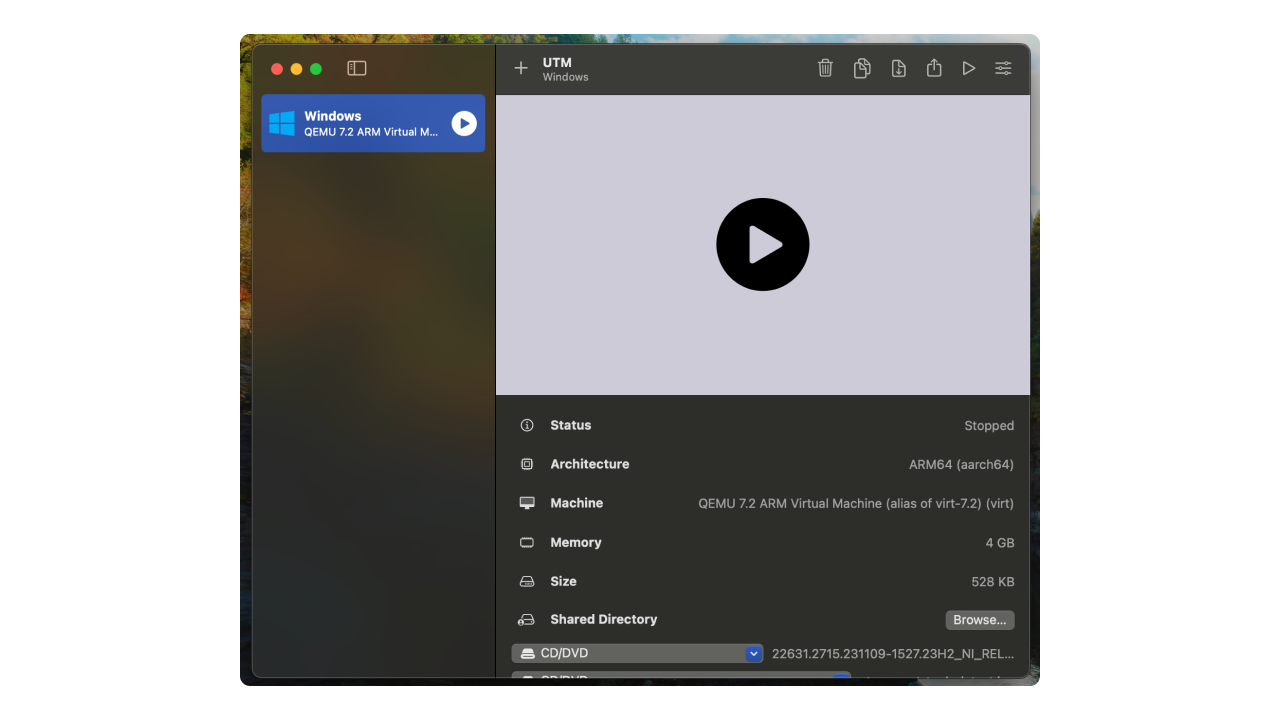Image resolution: width=1280 pixels, height=720 pixels.
Task: Delete the Windows virtual machine
Action: click(x=825, y=68)
